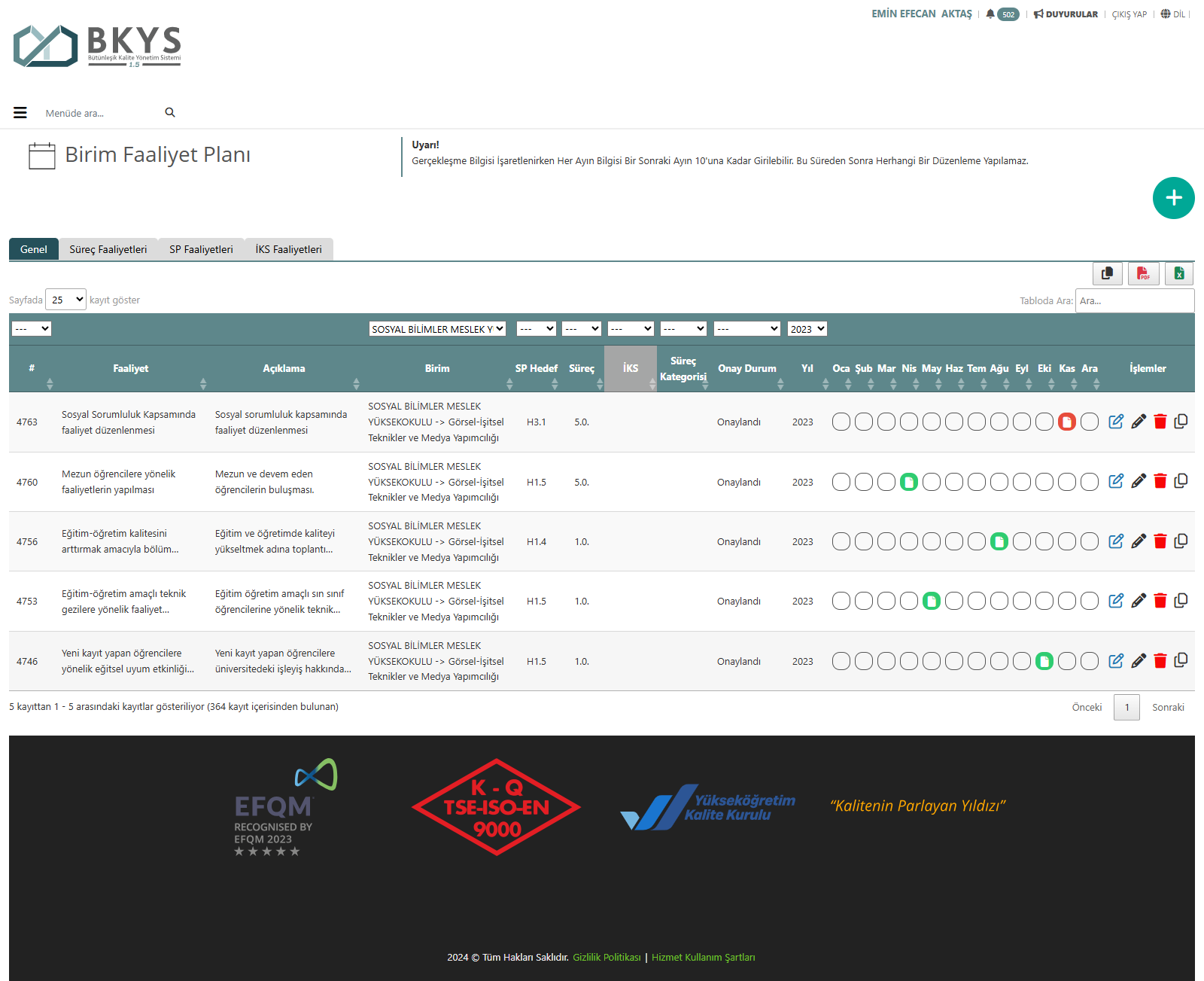Toggle the January circle for activity 4756
The width and height of the screenshot is (1204, 981).
(x=841, y=541)
